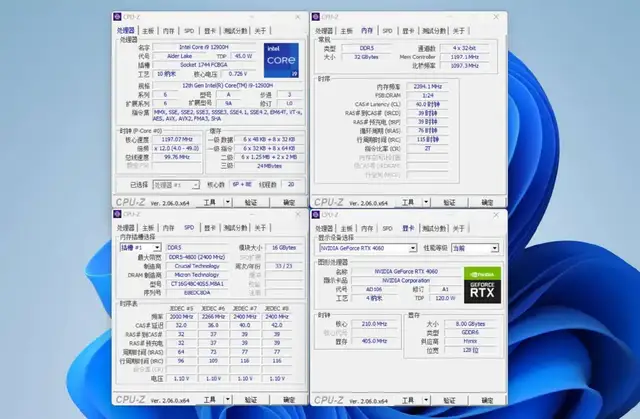Click CPU-Z title icon in SPD window
The height and width of the screenshot is (419, 640).
point(118,214)
